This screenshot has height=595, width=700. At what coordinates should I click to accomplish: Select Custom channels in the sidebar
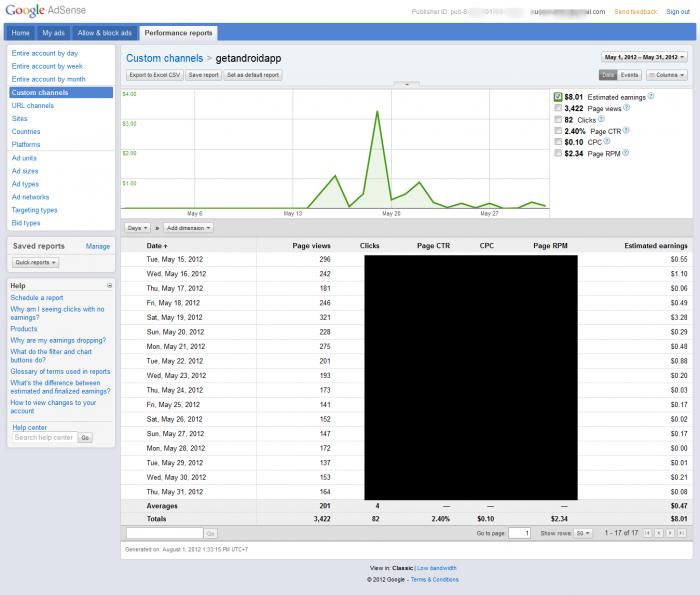tap(61, 92)
